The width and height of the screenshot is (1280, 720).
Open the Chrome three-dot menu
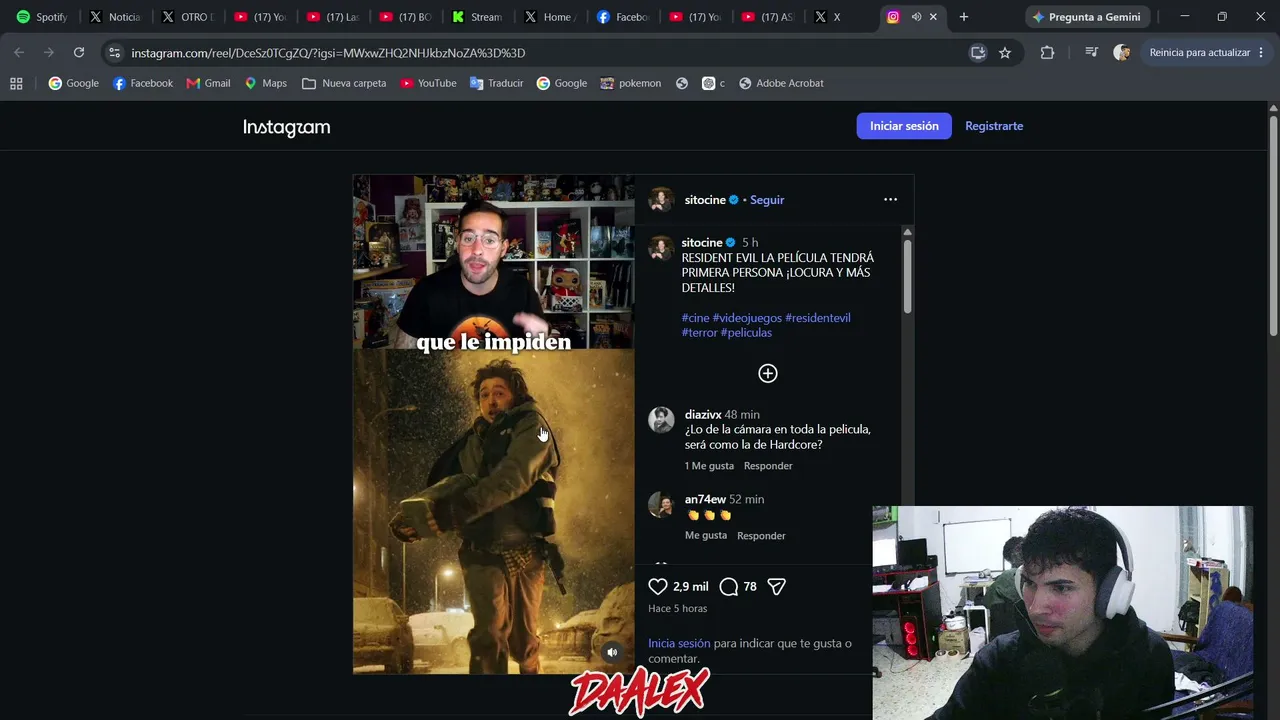point(1261,53)
